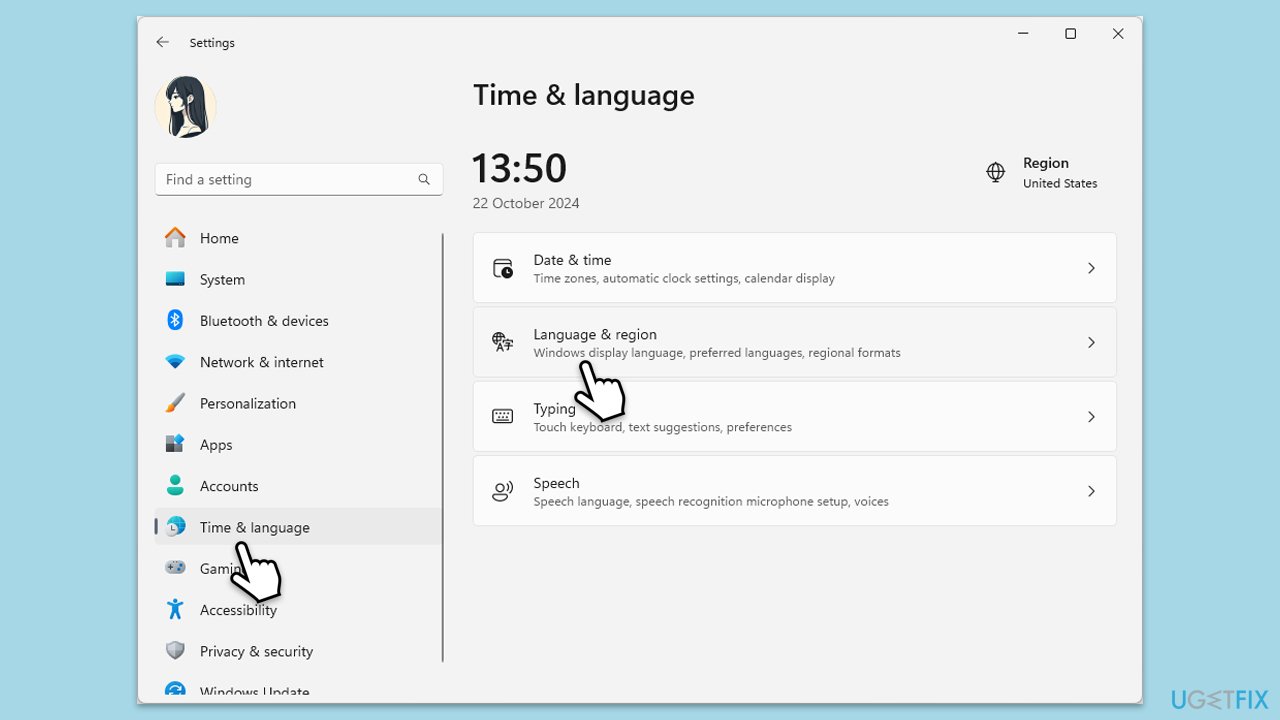The image size is (1280, 720).
Task: Open Speech settings
Action: (x=795, y=491)
